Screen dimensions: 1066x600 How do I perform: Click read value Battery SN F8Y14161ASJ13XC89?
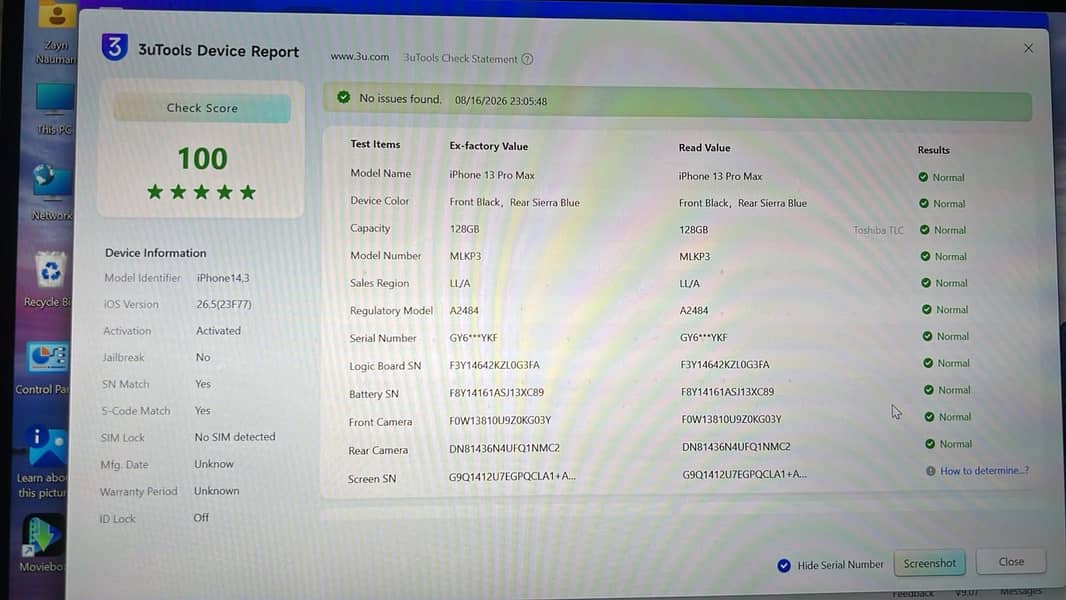point(727,392)
